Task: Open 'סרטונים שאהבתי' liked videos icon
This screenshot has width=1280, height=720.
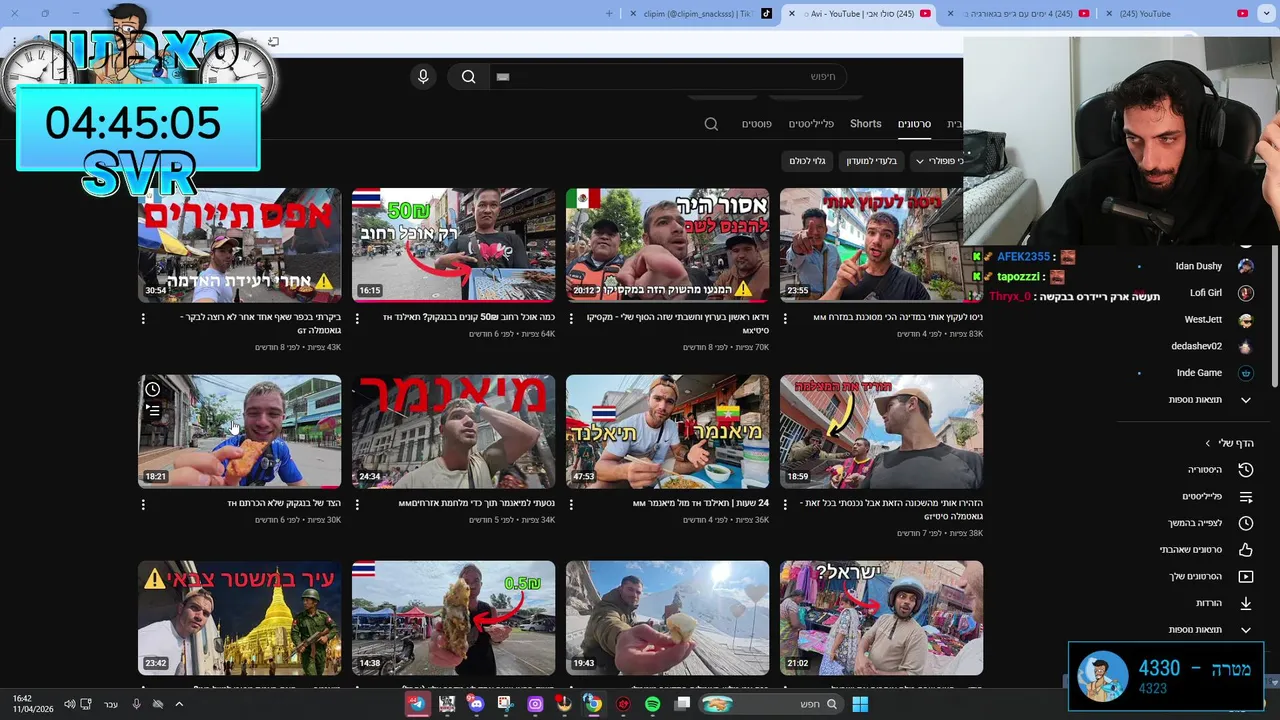Action: click(x=1246, y=550)
